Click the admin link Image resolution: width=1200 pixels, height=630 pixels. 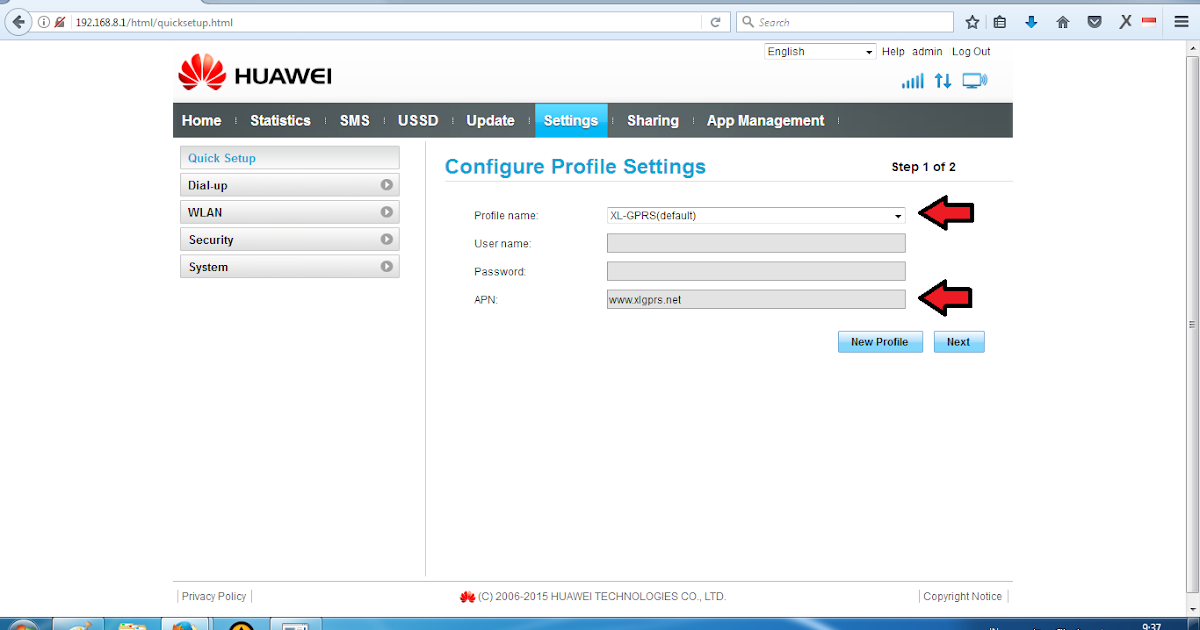coord(927,52)
